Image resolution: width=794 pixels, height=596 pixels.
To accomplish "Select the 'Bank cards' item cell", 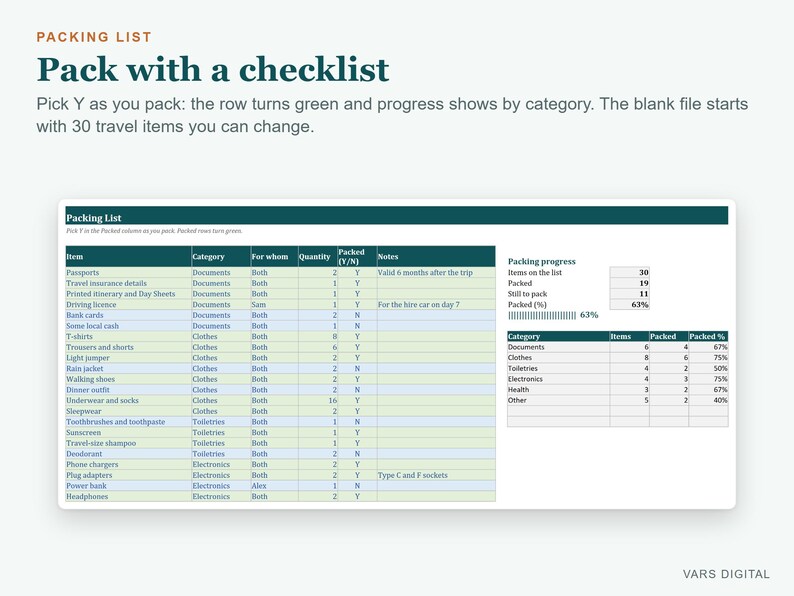I will pos(128,315).
